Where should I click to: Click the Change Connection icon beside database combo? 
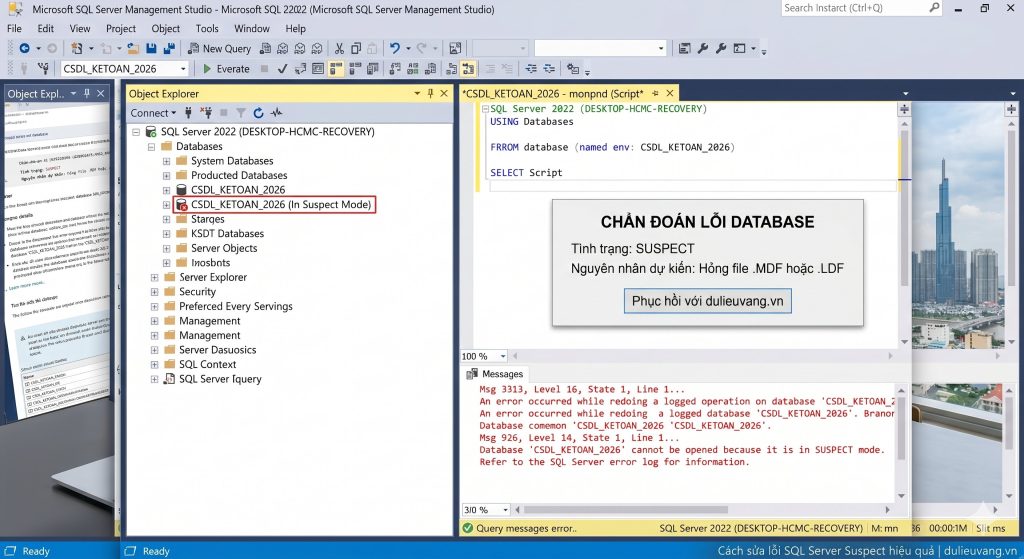(x=44, y=69)
